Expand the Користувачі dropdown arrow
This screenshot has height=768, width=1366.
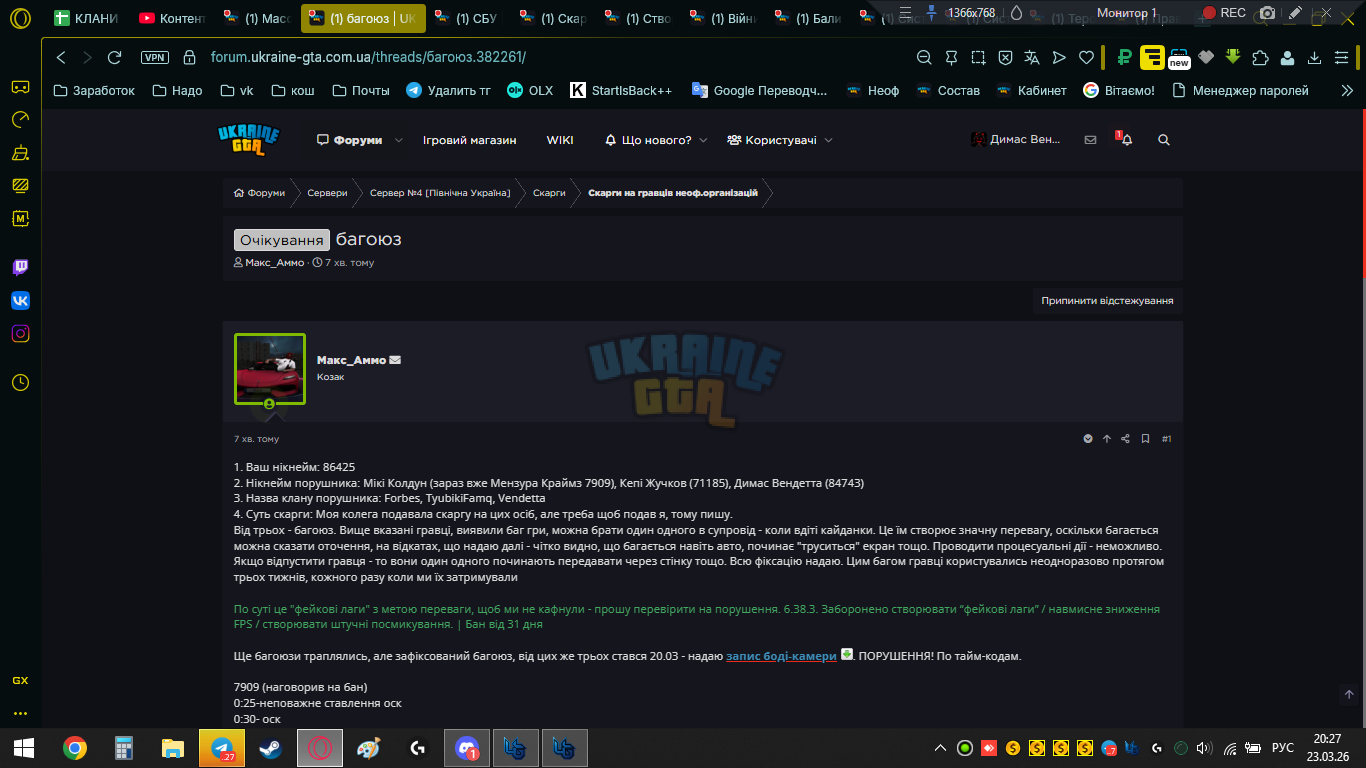click(828, 140)
